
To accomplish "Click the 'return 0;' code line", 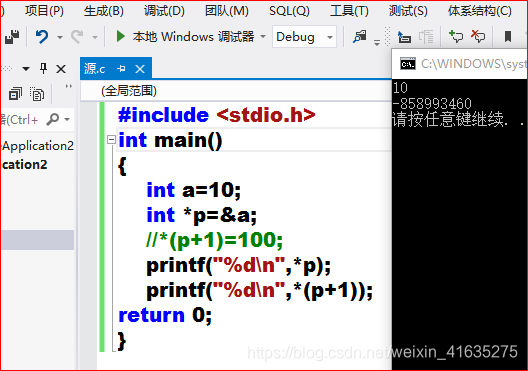I will (165, 315).
